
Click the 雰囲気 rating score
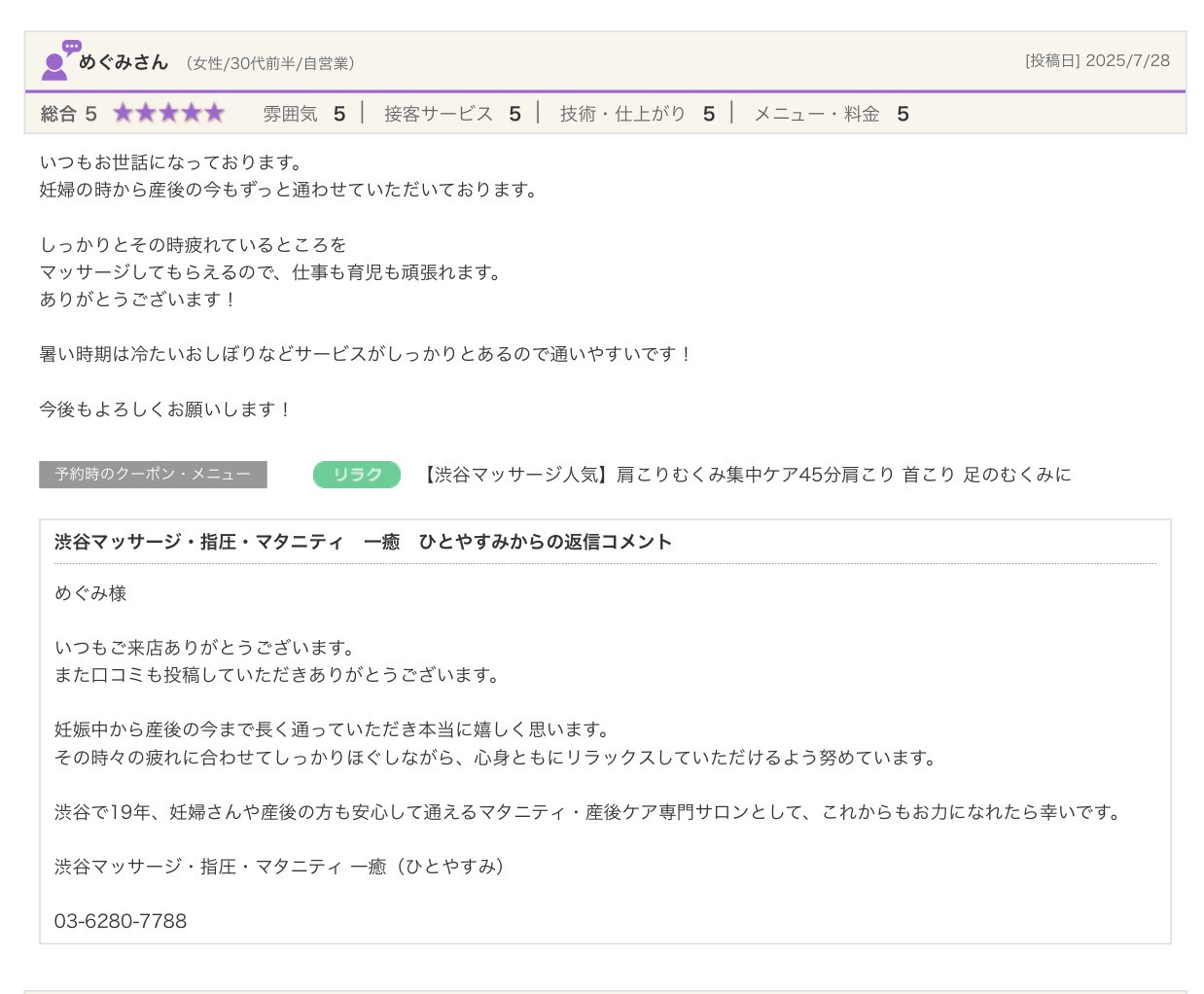point(339,114)
